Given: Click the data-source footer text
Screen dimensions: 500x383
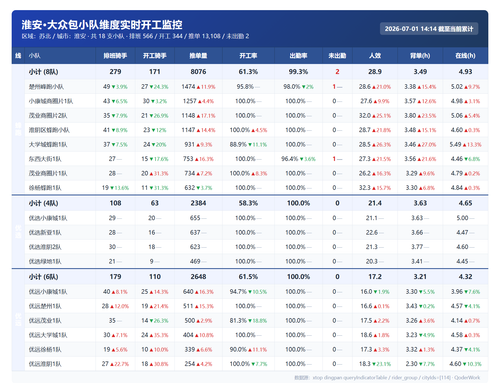Looking at the screenshot, I should [x=387, y=378].
